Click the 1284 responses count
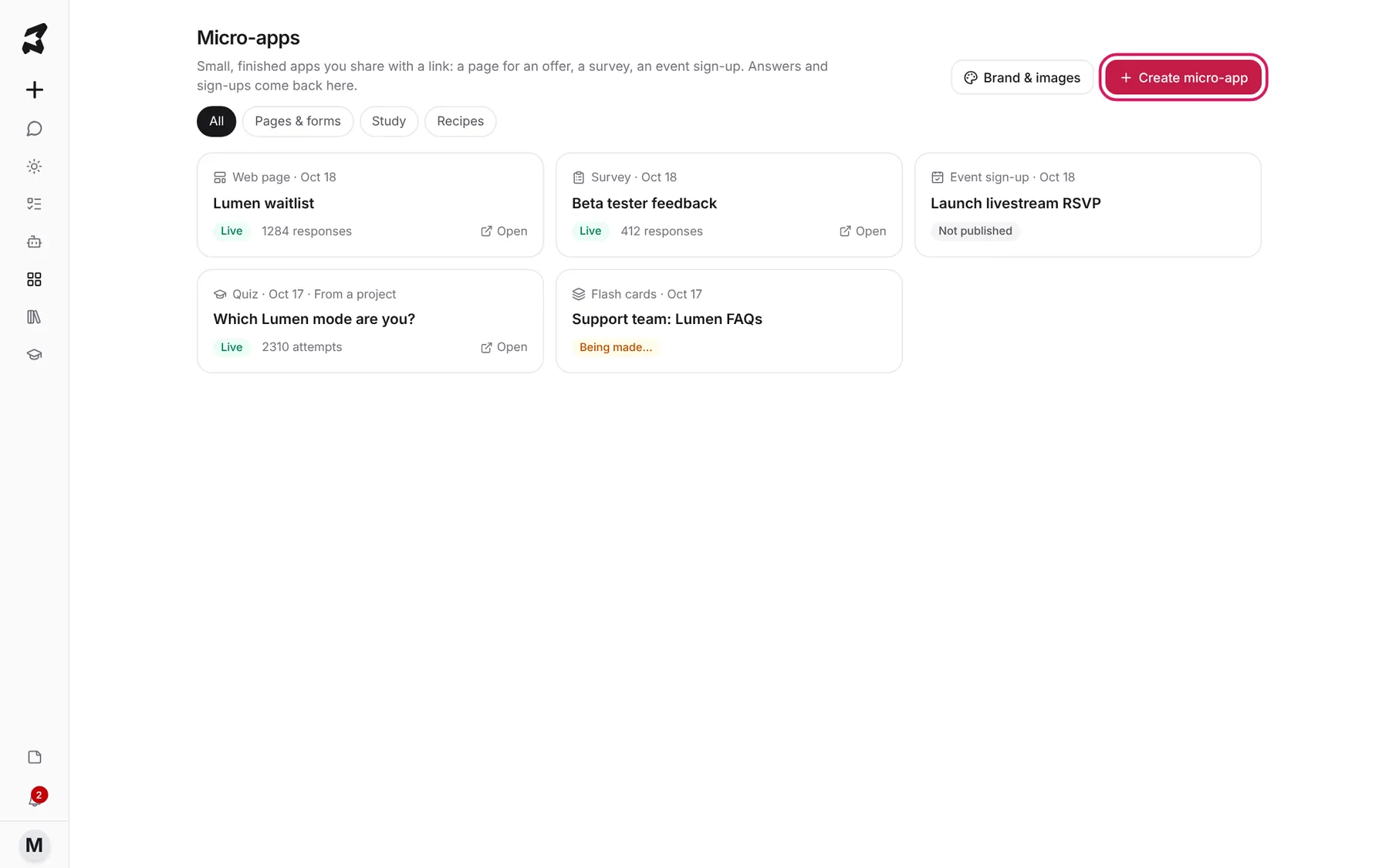 (306, 231)
